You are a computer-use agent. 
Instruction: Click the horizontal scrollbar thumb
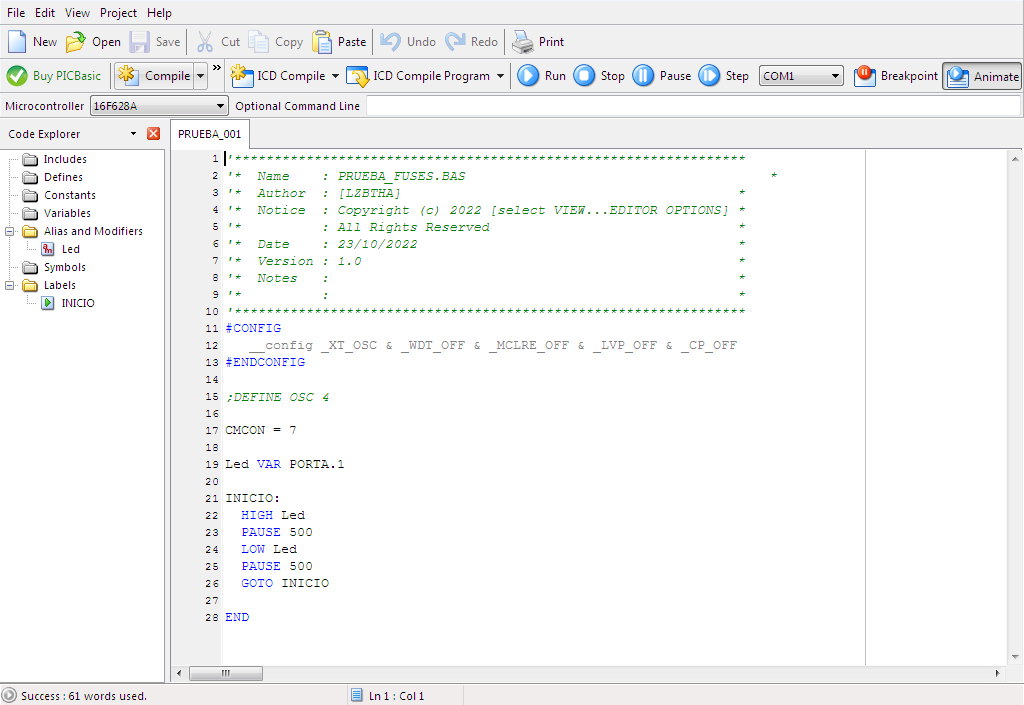coord(226,673)
